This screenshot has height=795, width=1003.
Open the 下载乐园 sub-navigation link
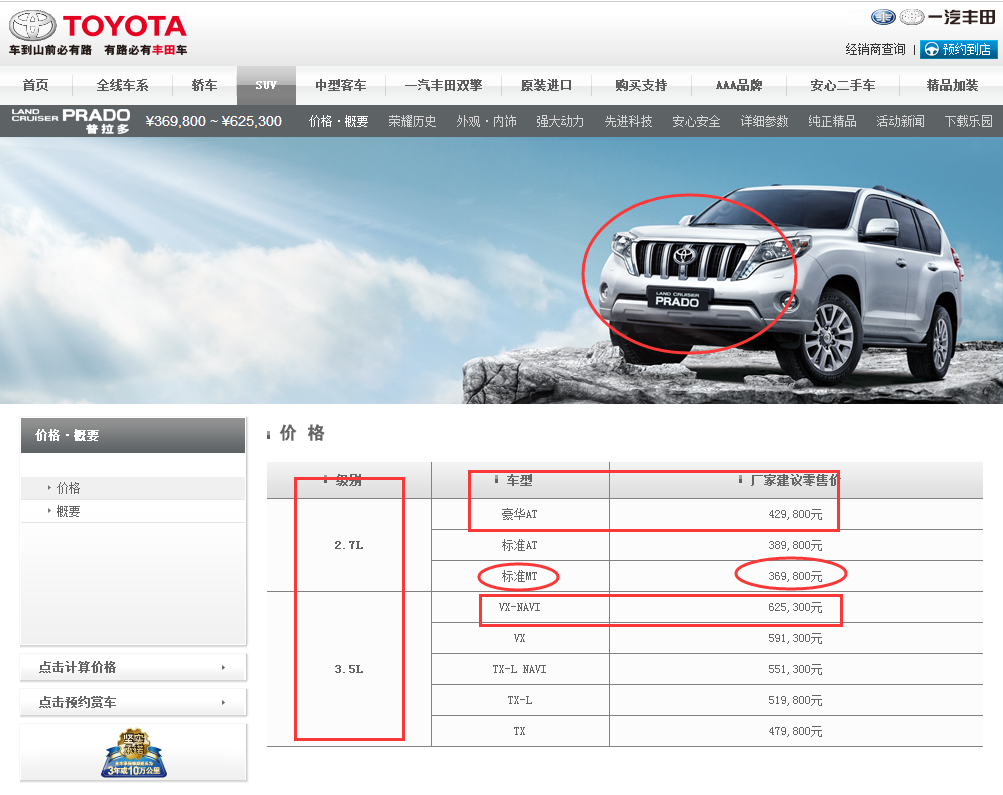(x=968, y=122)
